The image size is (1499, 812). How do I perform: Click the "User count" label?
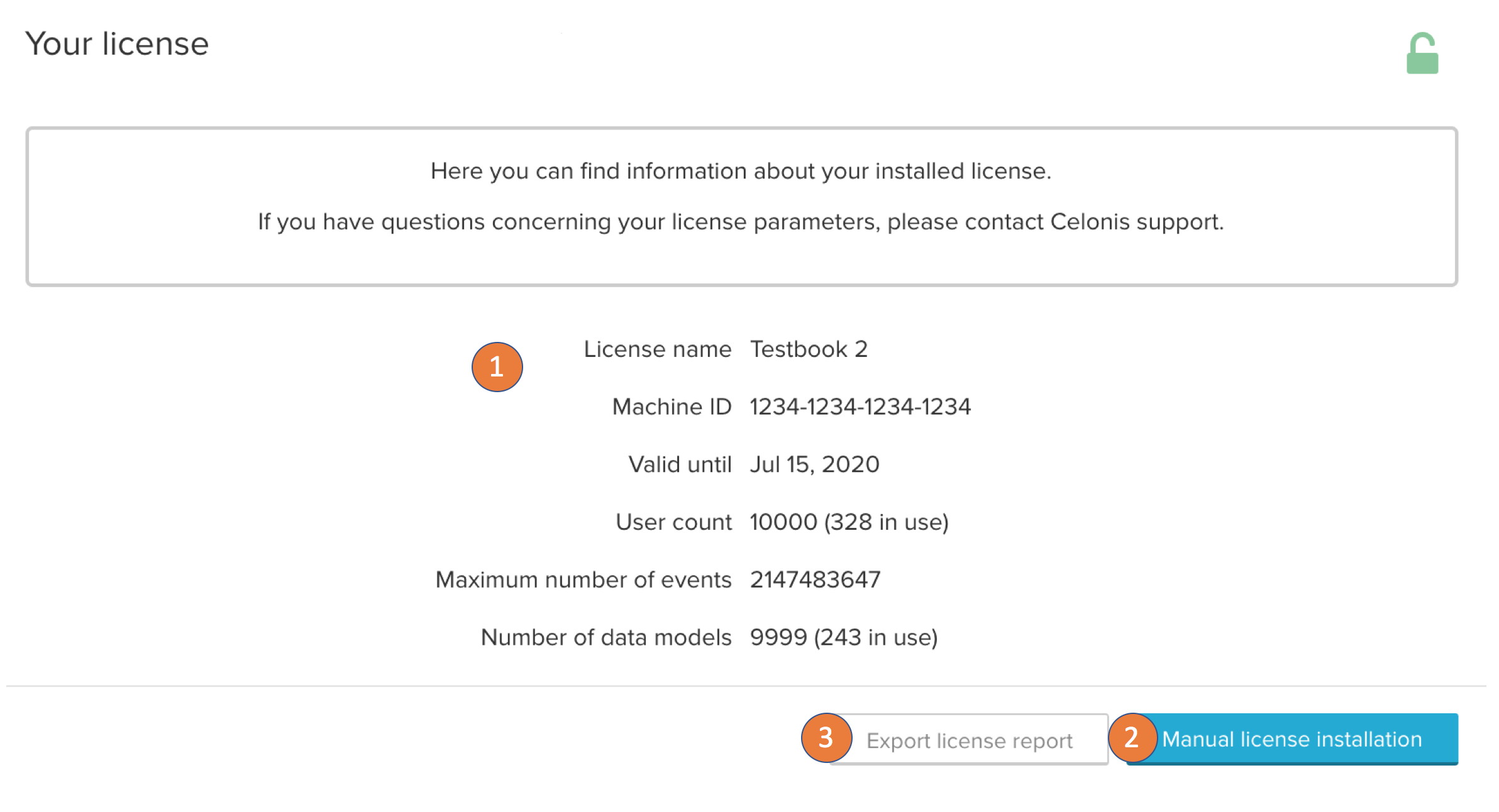pyautogui.click(x=673, y=522)
